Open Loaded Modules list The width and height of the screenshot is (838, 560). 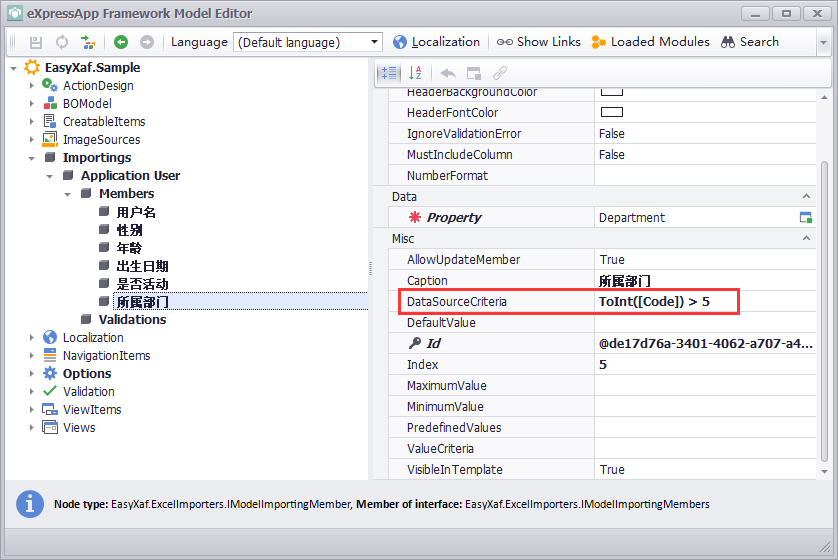650,42
